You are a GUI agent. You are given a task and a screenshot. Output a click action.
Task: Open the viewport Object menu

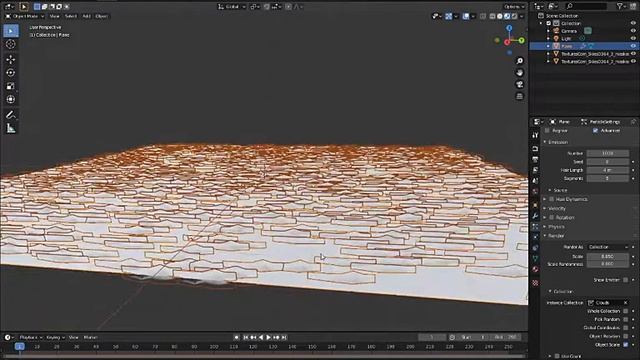[x=101, y=16]
